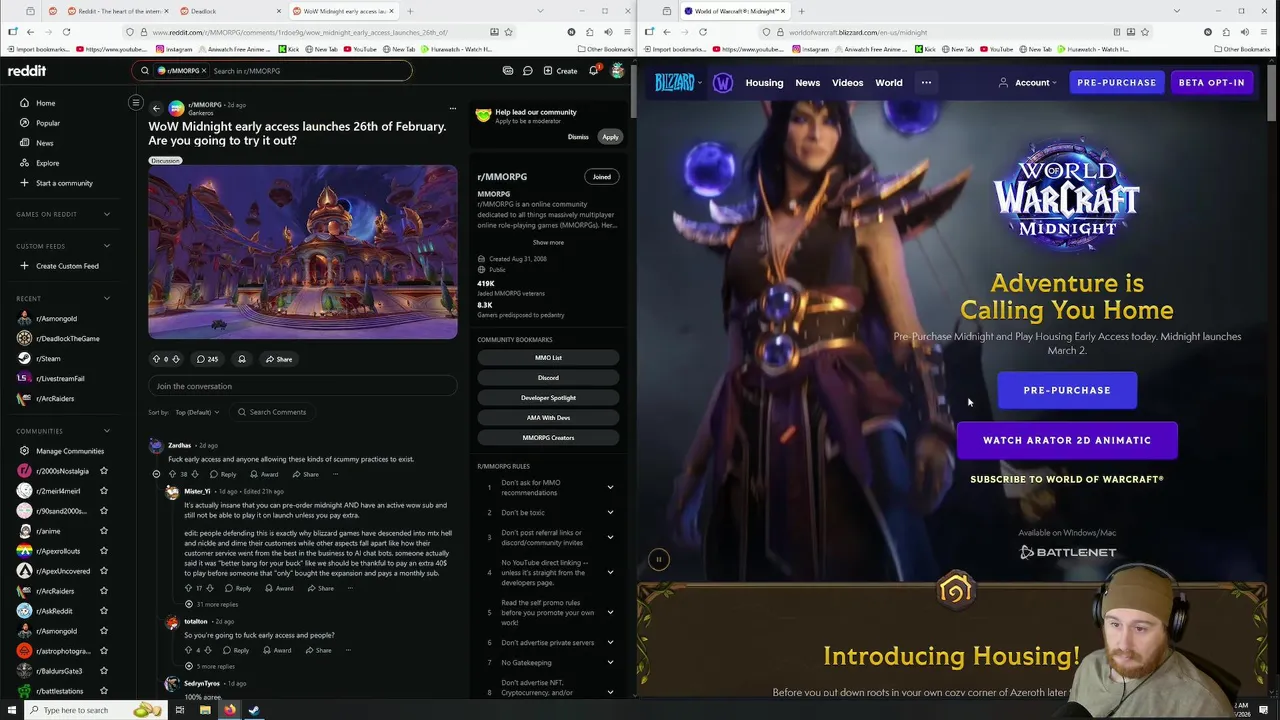Screen dimensions: 1280x720
Task: Click the Blizzard logo
Action: click(675, 83)
